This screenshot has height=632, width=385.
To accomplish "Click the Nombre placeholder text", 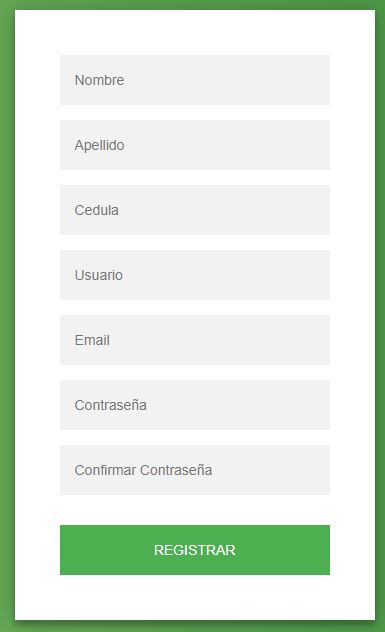I will [99, 80].
